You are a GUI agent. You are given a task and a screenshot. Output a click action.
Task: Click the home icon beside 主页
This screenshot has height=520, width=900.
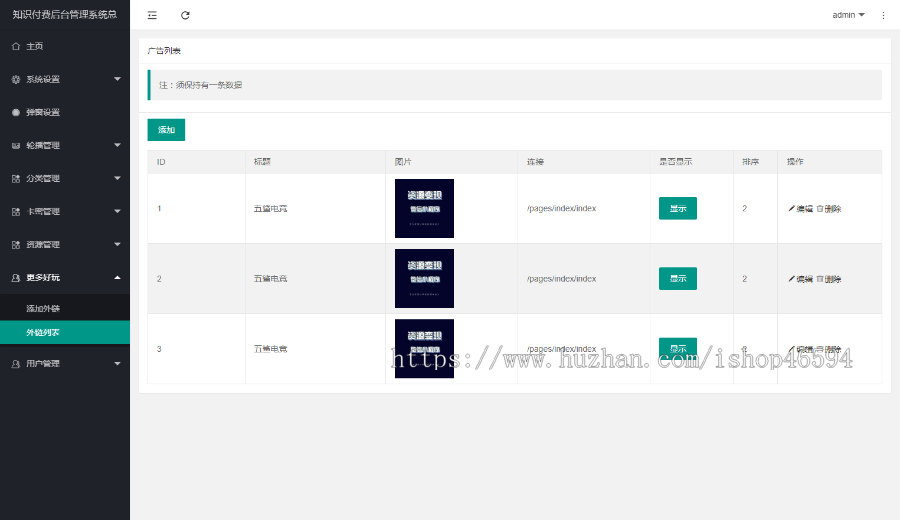16,46
